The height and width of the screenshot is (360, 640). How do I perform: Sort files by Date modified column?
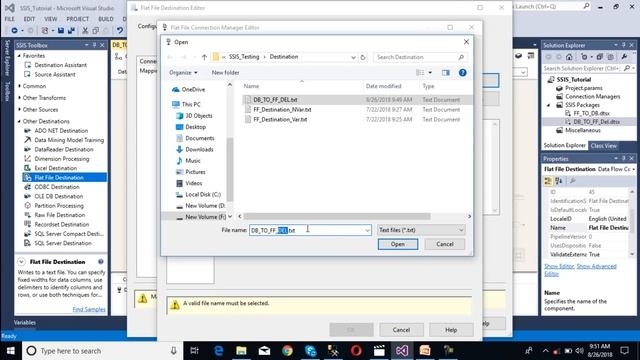pyautogui.click(x=384, y=86)
